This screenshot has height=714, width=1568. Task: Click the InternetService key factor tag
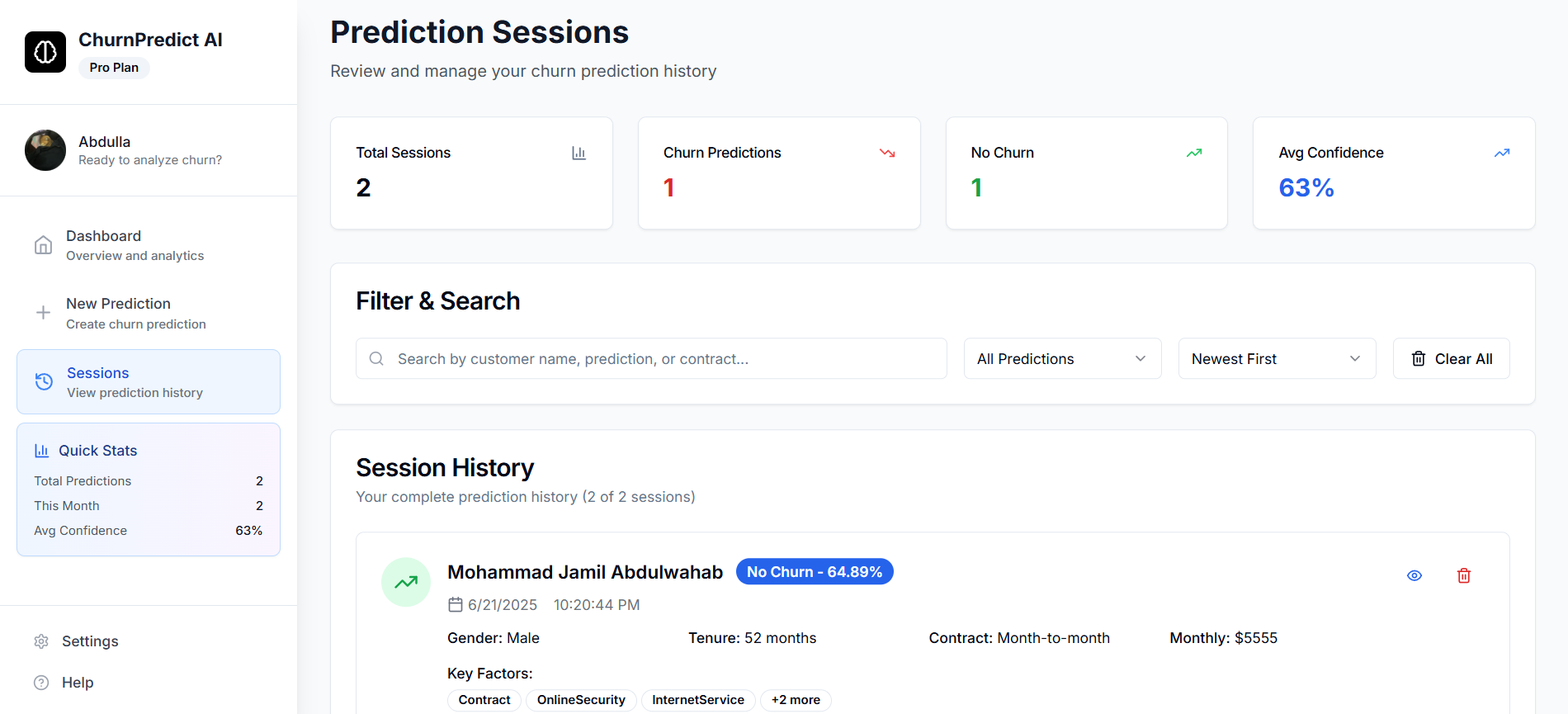tap(698, 700)
